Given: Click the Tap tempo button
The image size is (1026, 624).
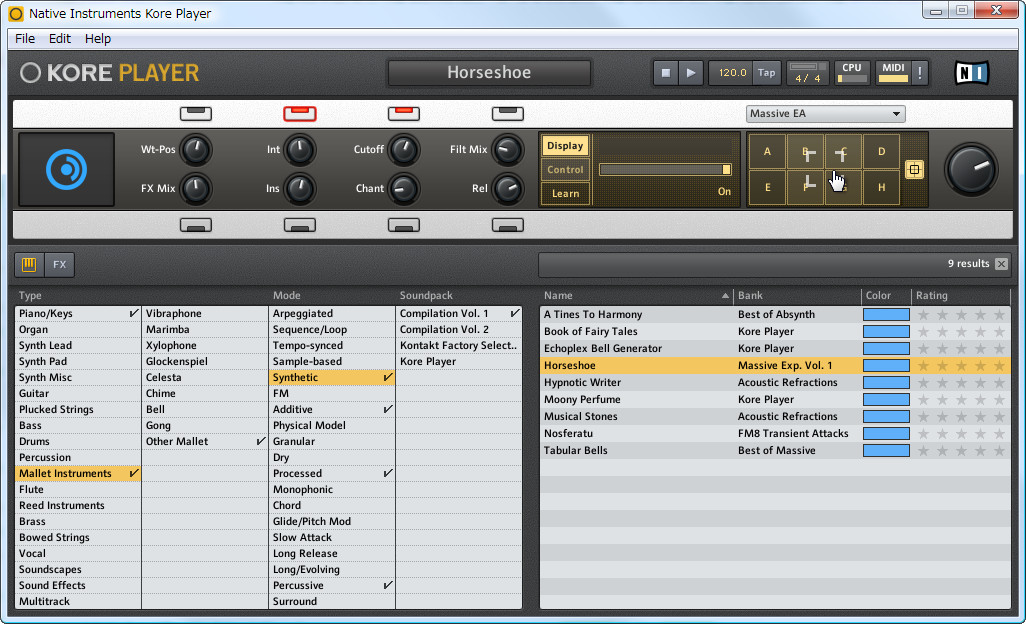Looking at the screenshot, I should pyautogui.click(x=766, y=73).
